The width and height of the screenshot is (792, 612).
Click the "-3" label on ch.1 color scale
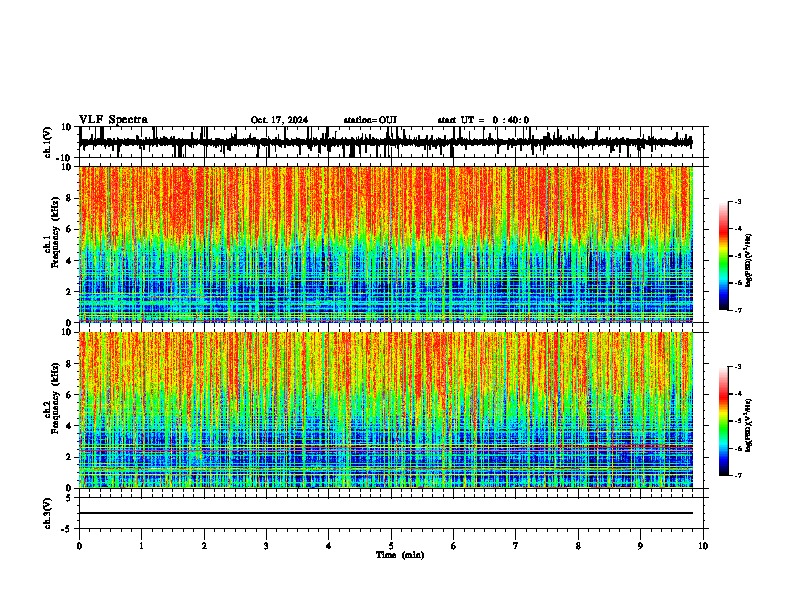pyautogui.click(x=738, y=201)
